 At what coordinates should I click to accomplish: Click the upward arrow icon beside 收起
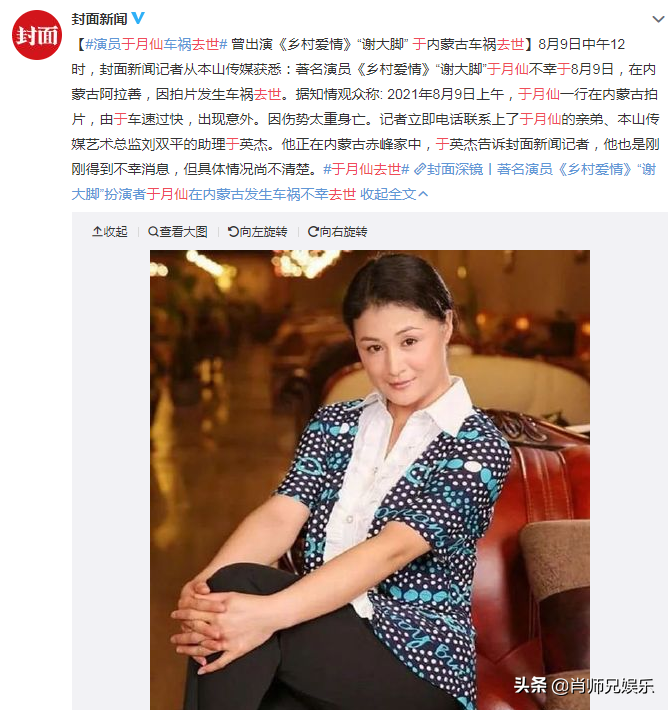97,232
